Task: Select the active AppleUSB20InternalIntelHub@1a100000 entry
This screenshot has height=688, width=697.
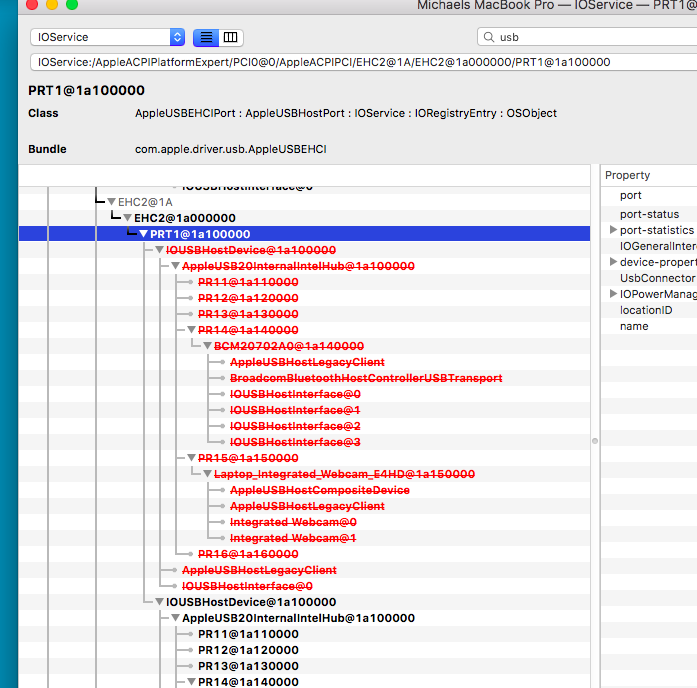Action: [x=297, y=618]
